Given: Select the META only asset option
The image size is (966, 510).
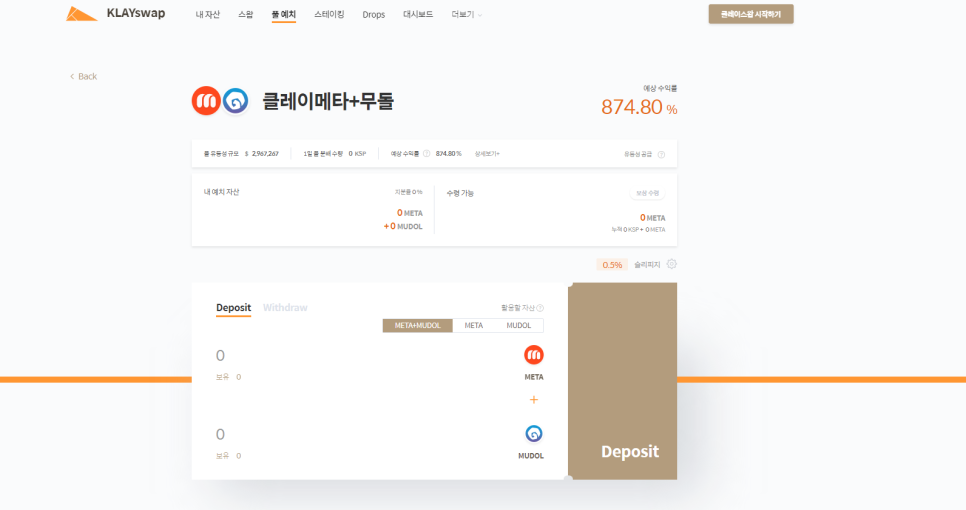Looking at the screenshot, I should point(474,325).
